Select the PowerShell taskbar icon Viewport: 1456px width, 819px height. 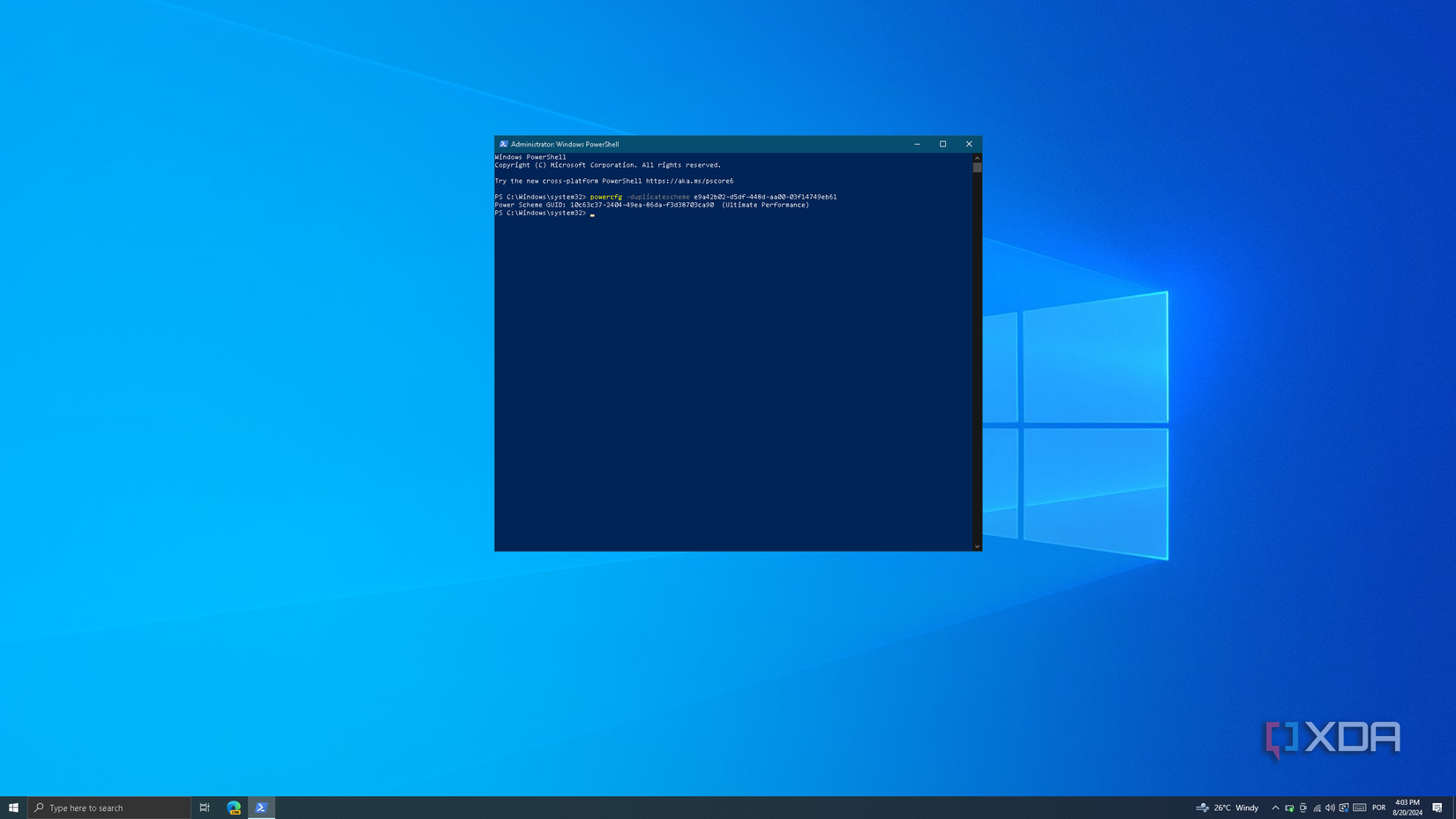[261, 808]
